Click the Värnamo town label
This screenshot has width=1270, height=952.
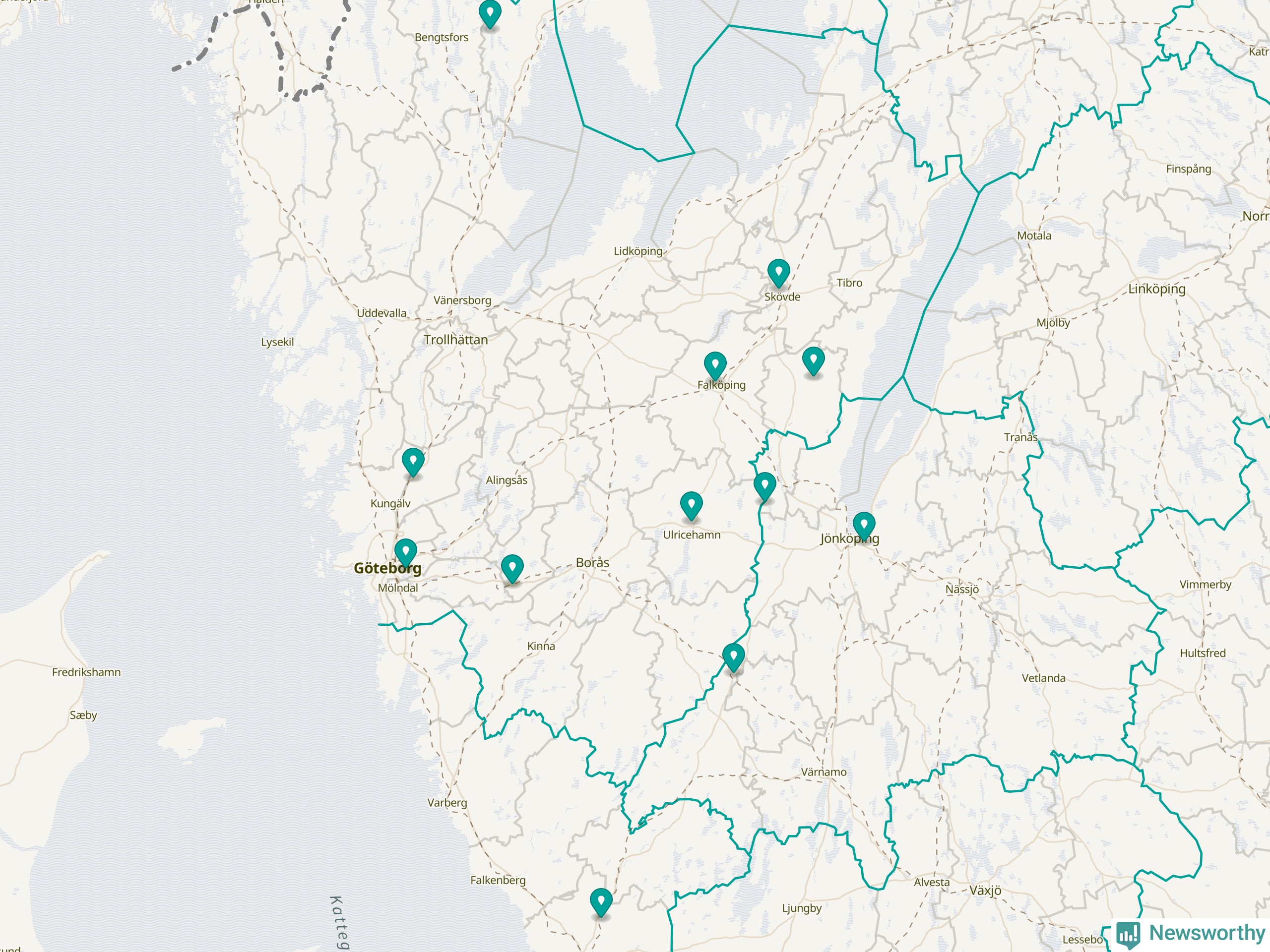coord(824,772)
